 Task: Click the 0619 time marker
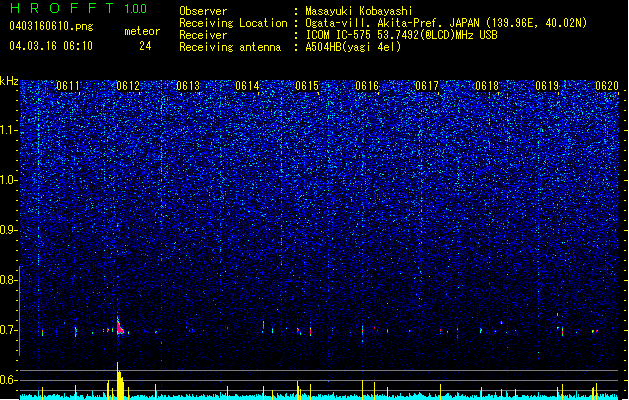coord(547,86)
